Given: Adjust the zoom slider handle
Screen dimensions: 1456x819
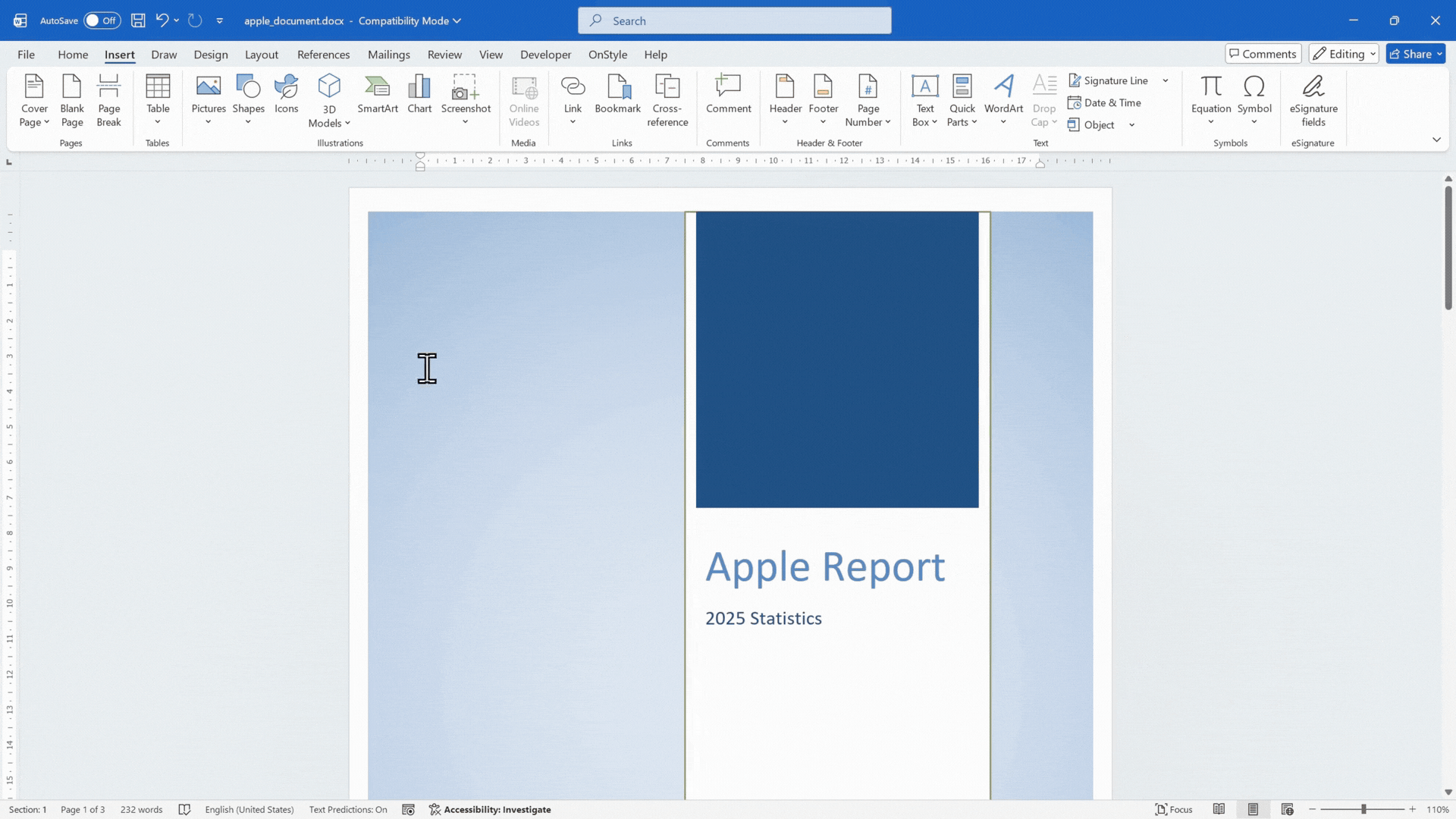Looking at the screenshot, I should coord(1363,809).
